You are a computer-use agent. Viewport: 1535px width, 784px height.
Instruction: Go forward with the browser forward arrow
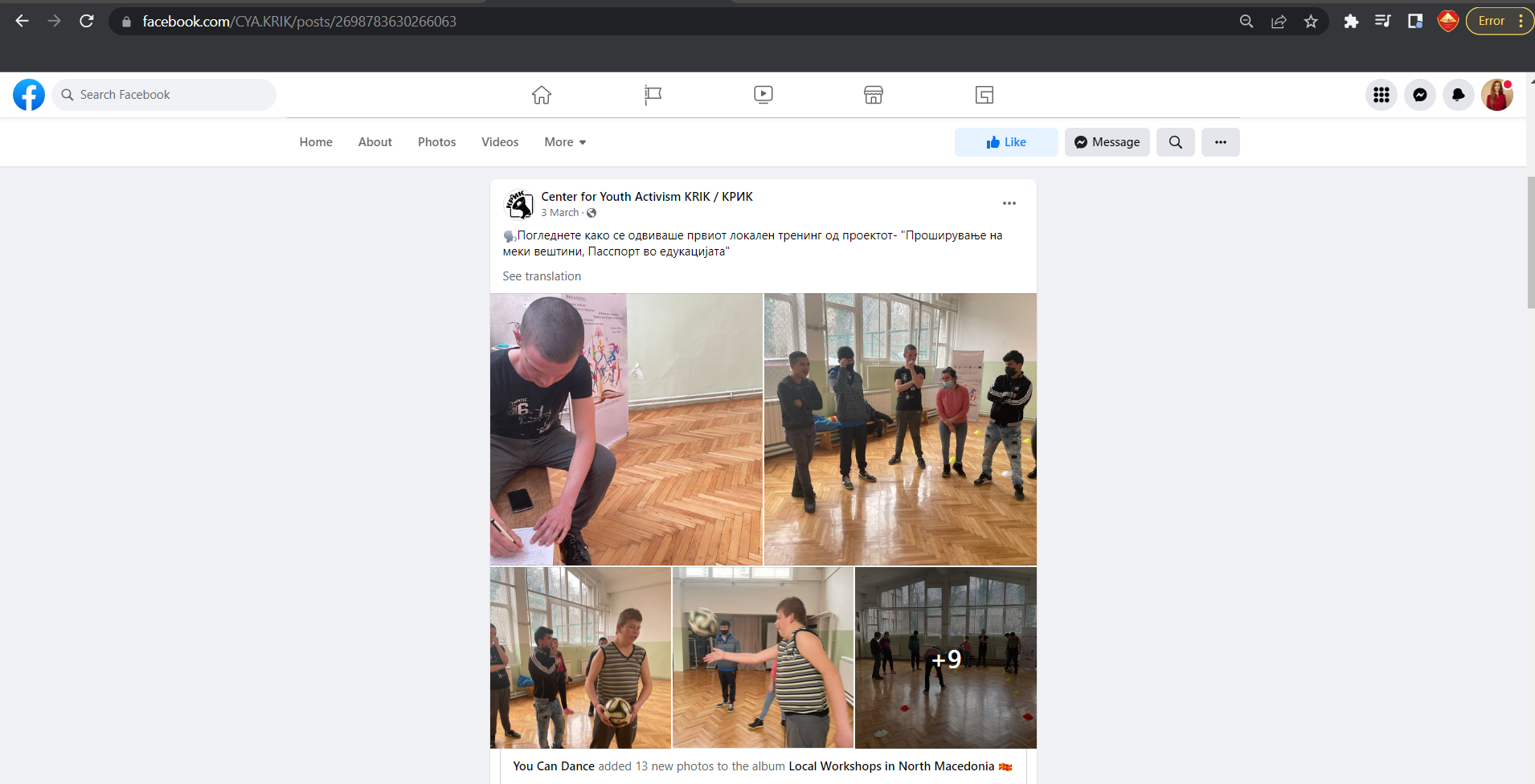(54, 21)
